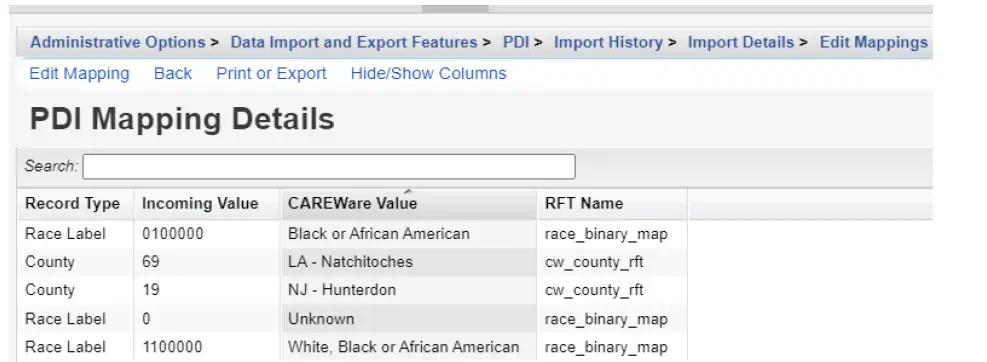The height and width of the screenshot is (362, 987).
Task: Click the PDI breadcrumb link
Action: pos(516,42)
